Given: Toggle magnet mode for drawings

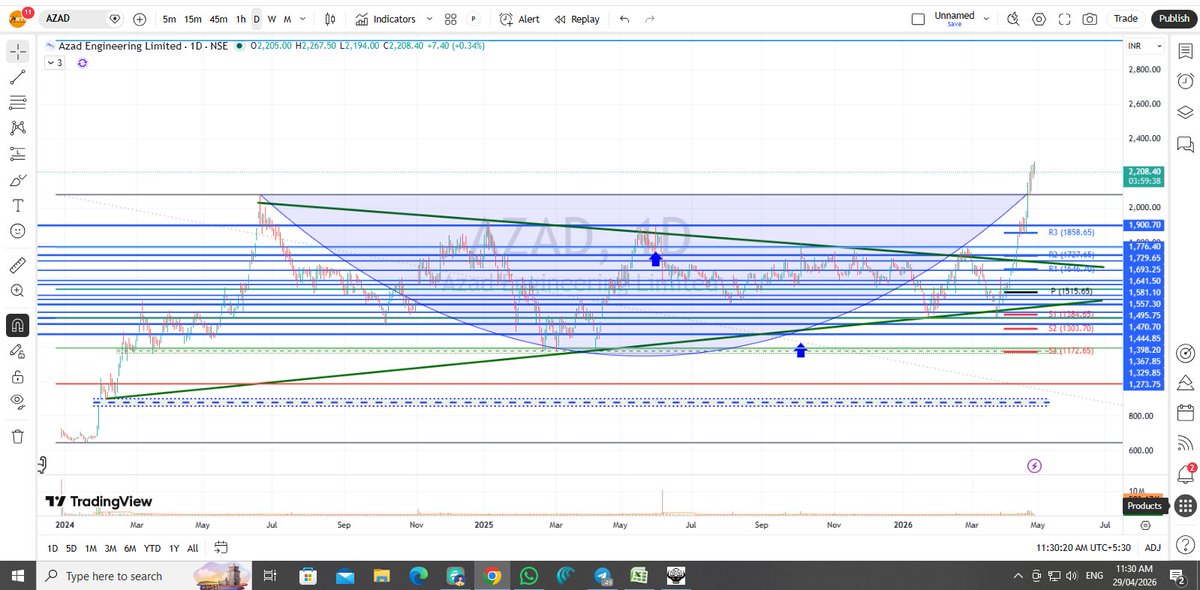Looking at the screenshot, I should pos(17,324).
